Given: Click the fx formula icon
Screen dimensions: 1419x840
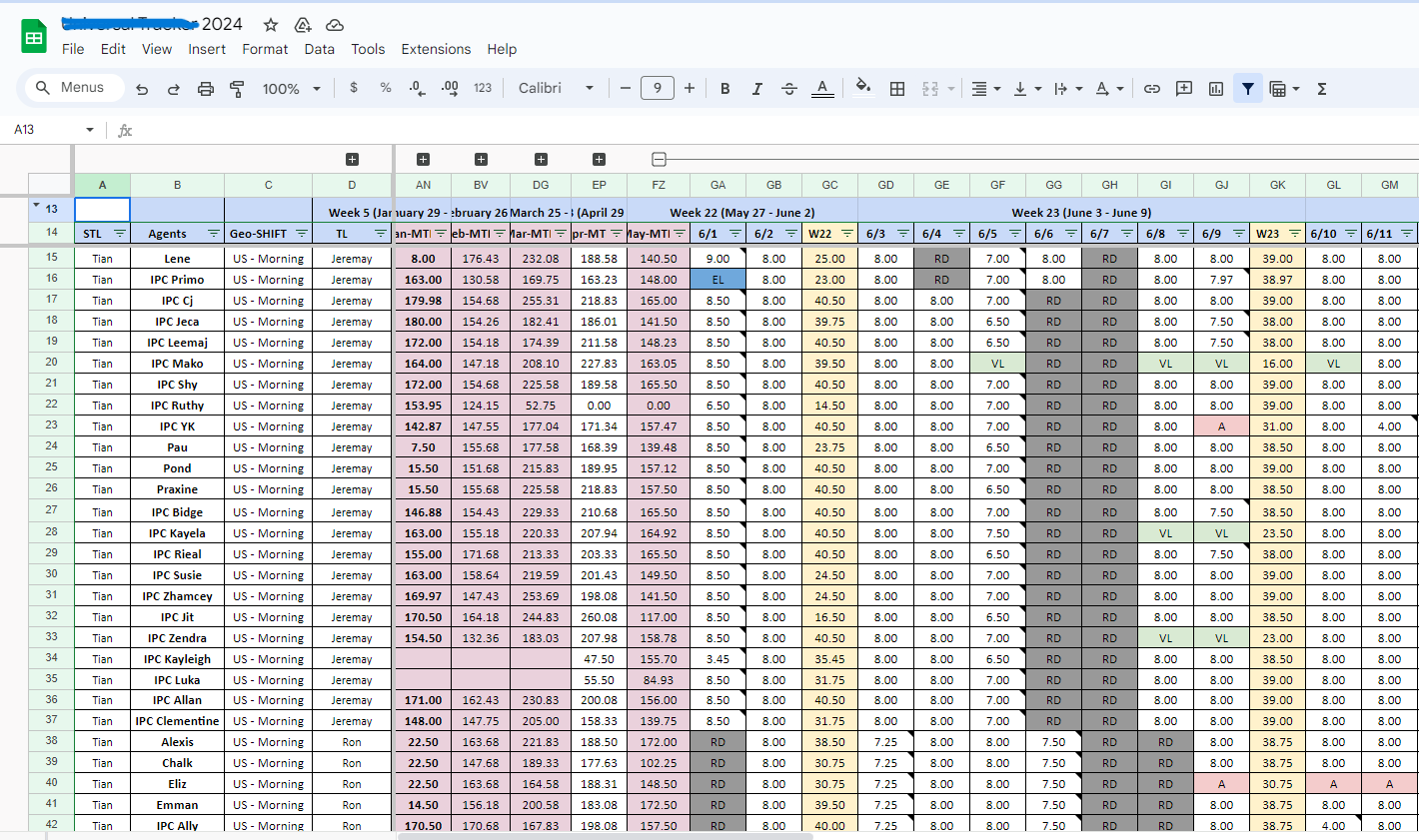Looking at the screenshot, I should coord(125,130).
